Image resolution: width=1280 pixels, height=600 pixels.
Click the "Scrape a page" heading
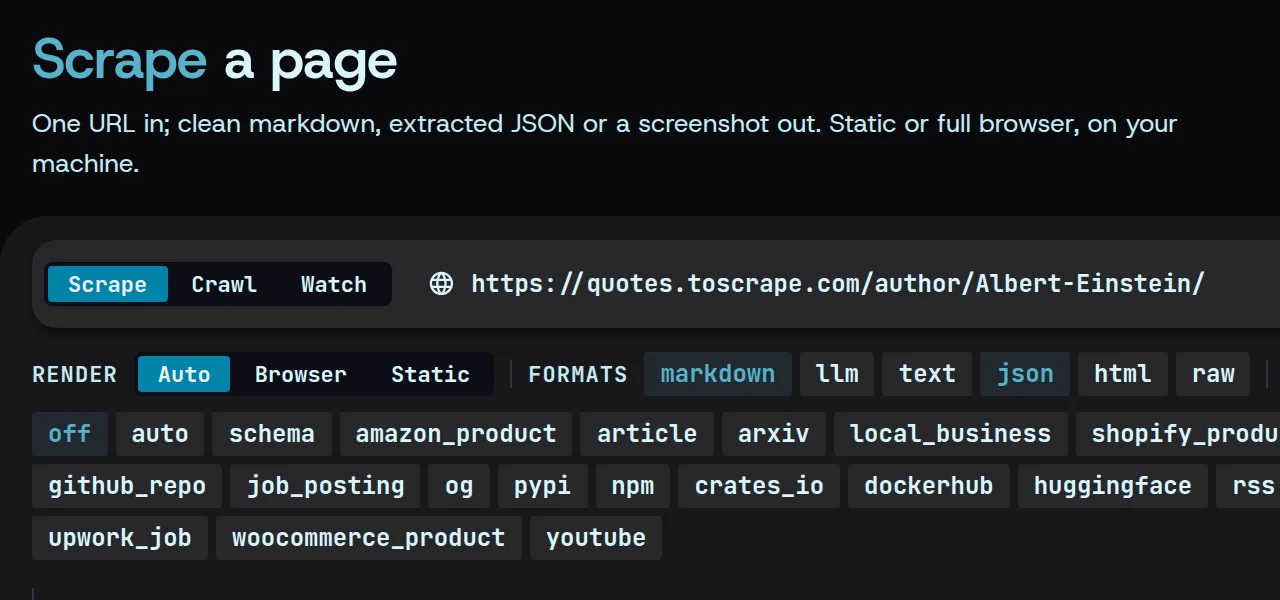(215, 61)
